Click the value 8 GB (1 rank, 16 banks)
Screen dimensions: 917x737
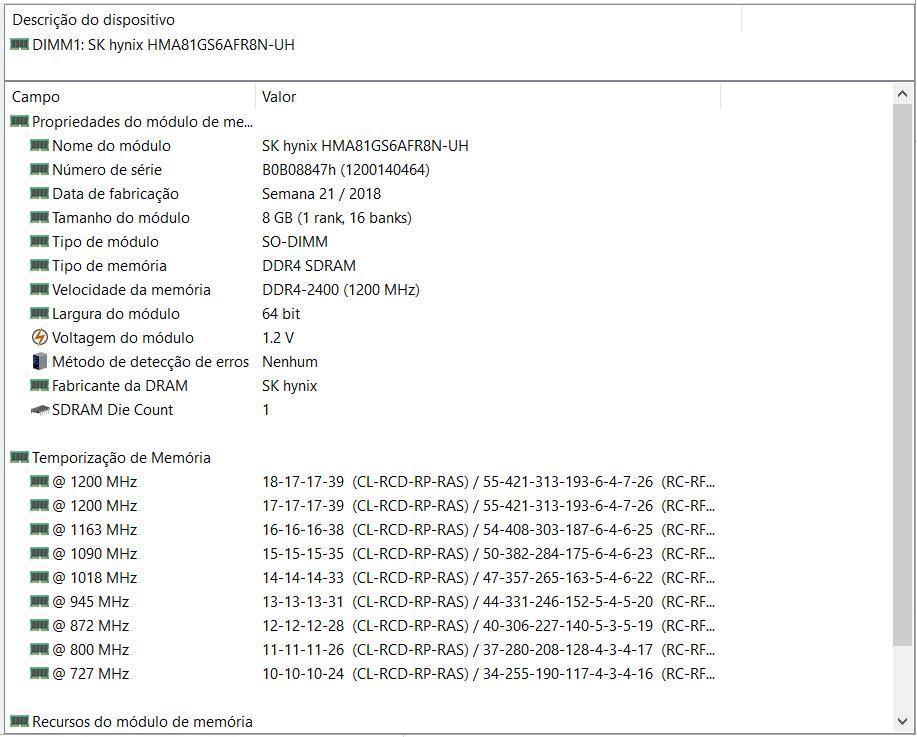(x=337, y=218)
